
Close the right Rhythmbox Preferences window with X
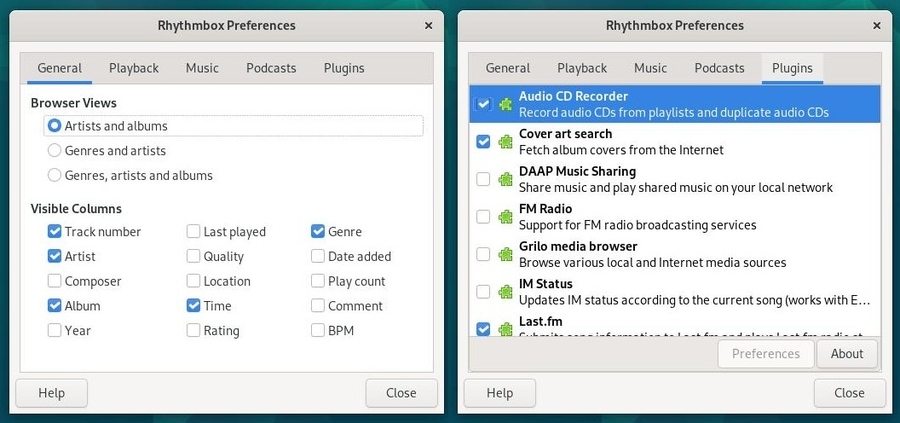876,26
